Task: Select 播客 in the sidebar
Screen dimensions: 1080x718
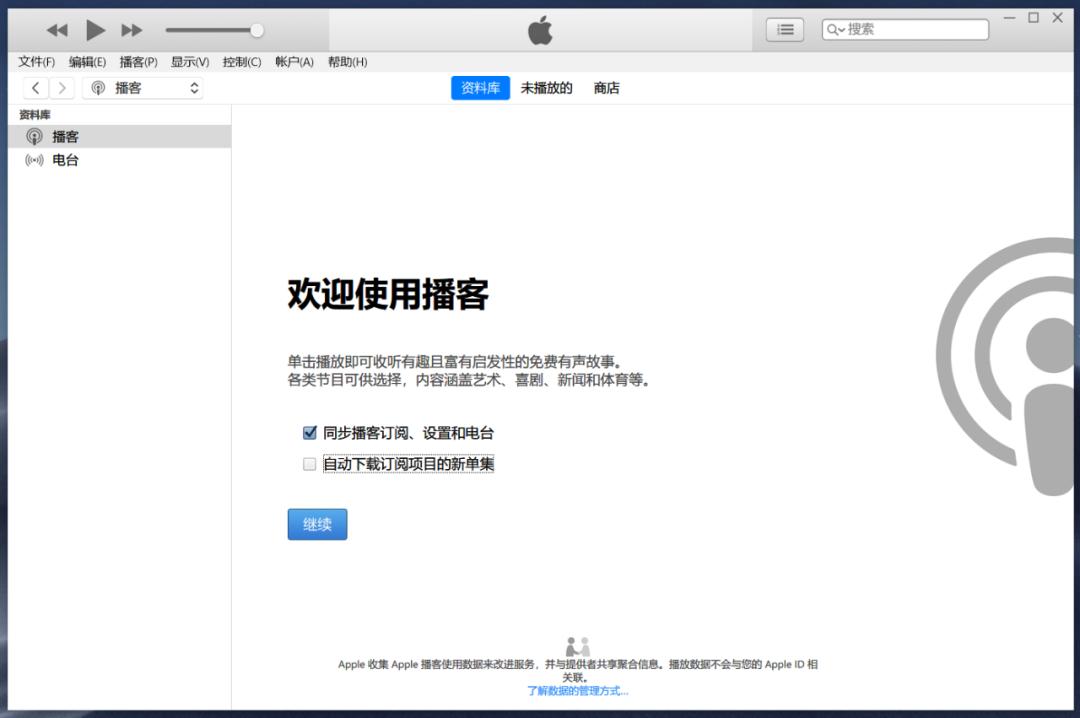Action: (x=65, y=136)
